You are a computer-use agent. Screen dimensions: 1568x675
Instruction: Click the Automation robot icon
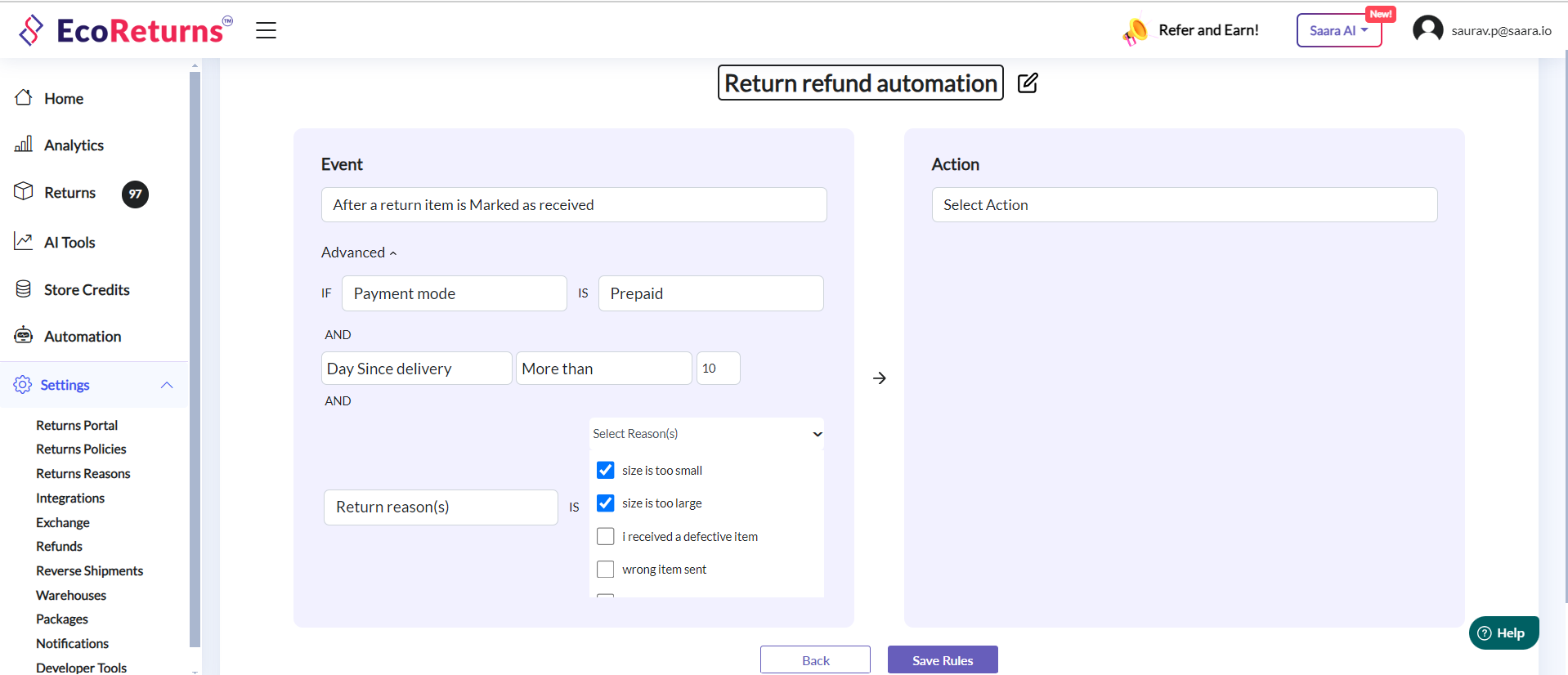pyautogui.click(x=24, y=335)
